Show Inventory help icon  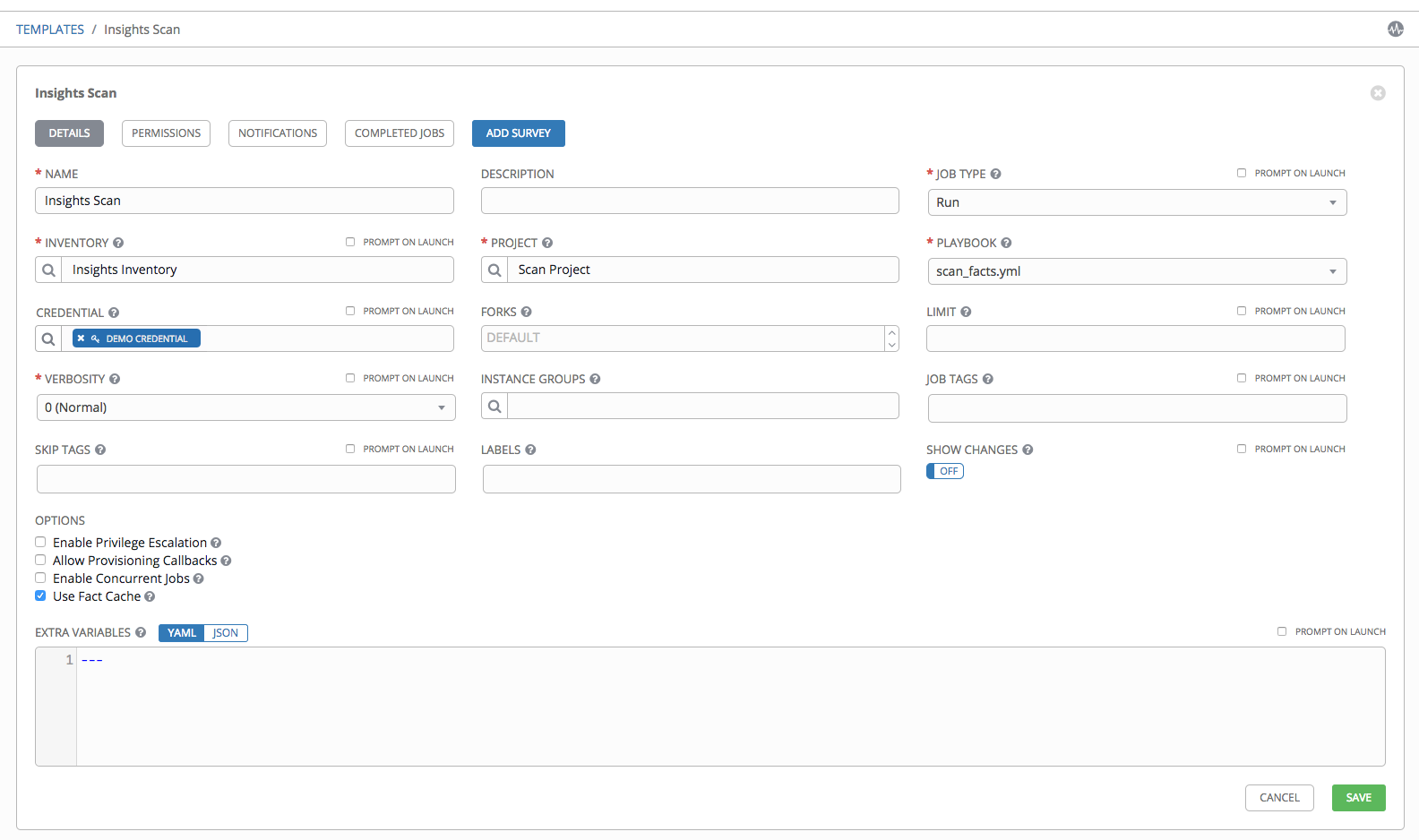(118, 243)
